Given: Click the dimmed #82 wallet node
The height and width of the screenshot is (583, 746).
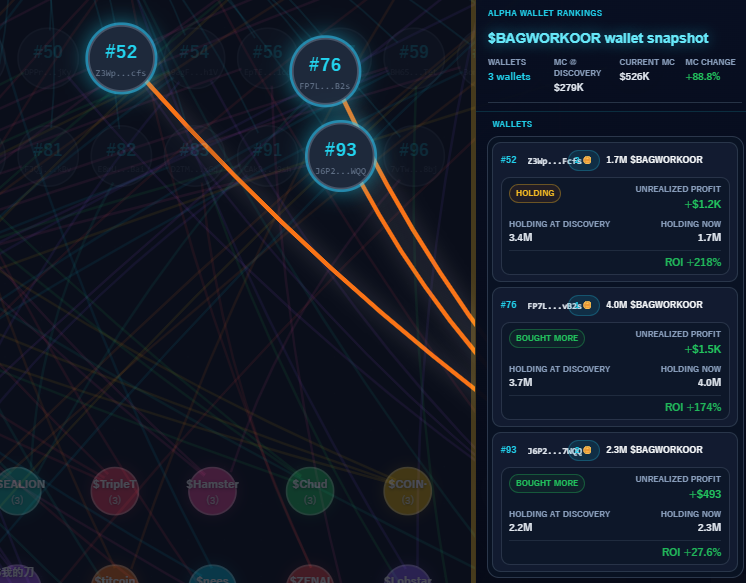Looking at the screenshot, I should click(121, 156).
